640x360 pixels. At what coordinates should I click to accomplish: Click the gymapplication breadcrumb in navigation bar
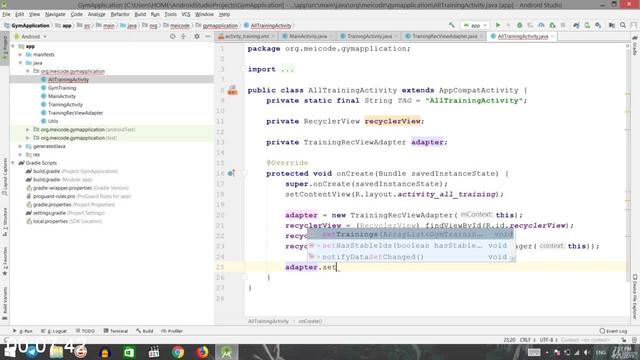tap(220, 25)
